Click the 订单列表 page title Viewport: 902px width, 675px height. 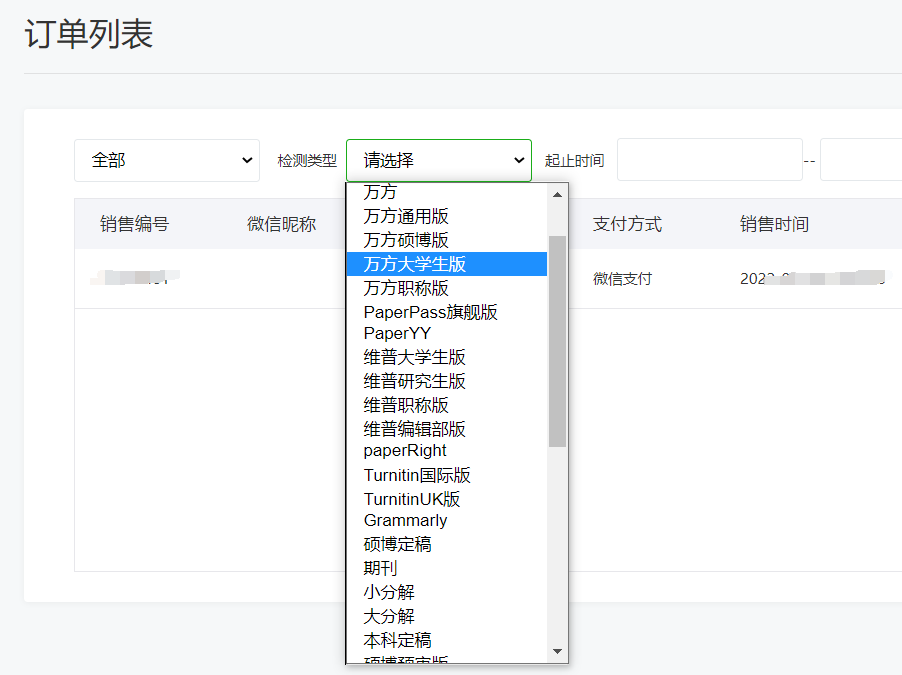89,34
